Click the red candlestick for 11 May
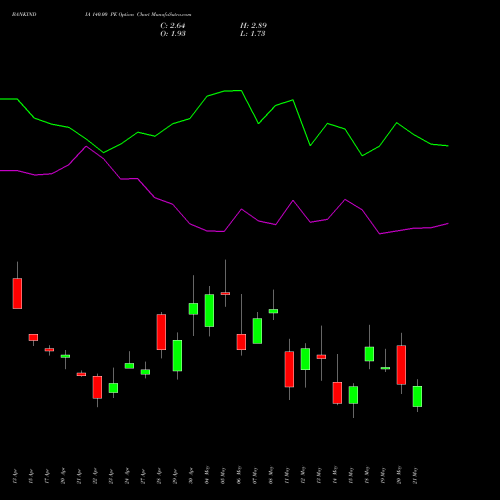Viewport: 500px width, 500px height. (x=289, y=369)
